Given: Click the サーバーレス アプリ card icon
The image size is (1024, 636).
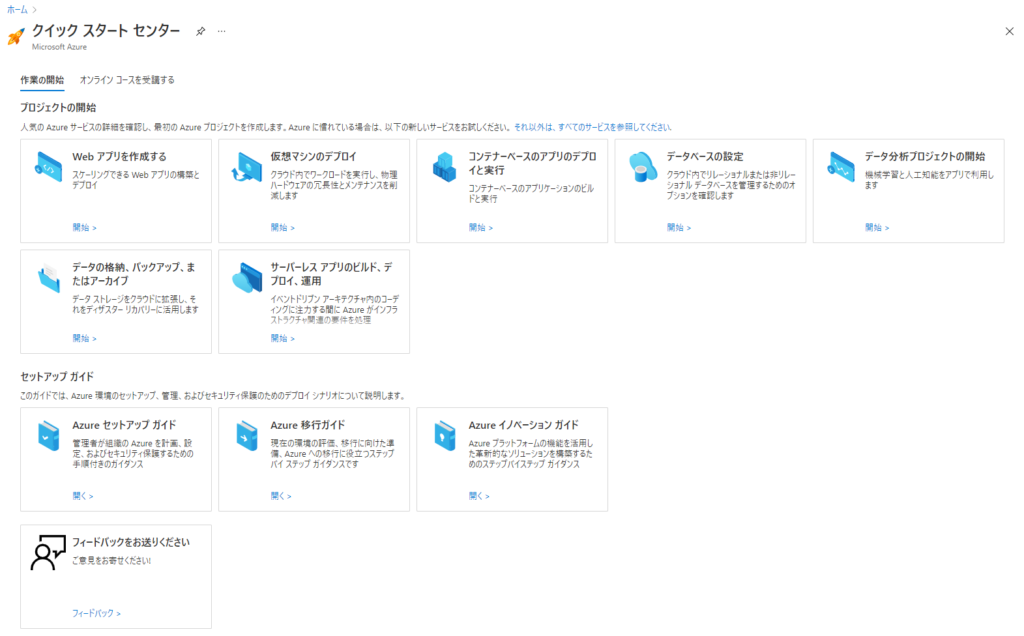Looking at the screenshot, I should [x=247, y=278].
